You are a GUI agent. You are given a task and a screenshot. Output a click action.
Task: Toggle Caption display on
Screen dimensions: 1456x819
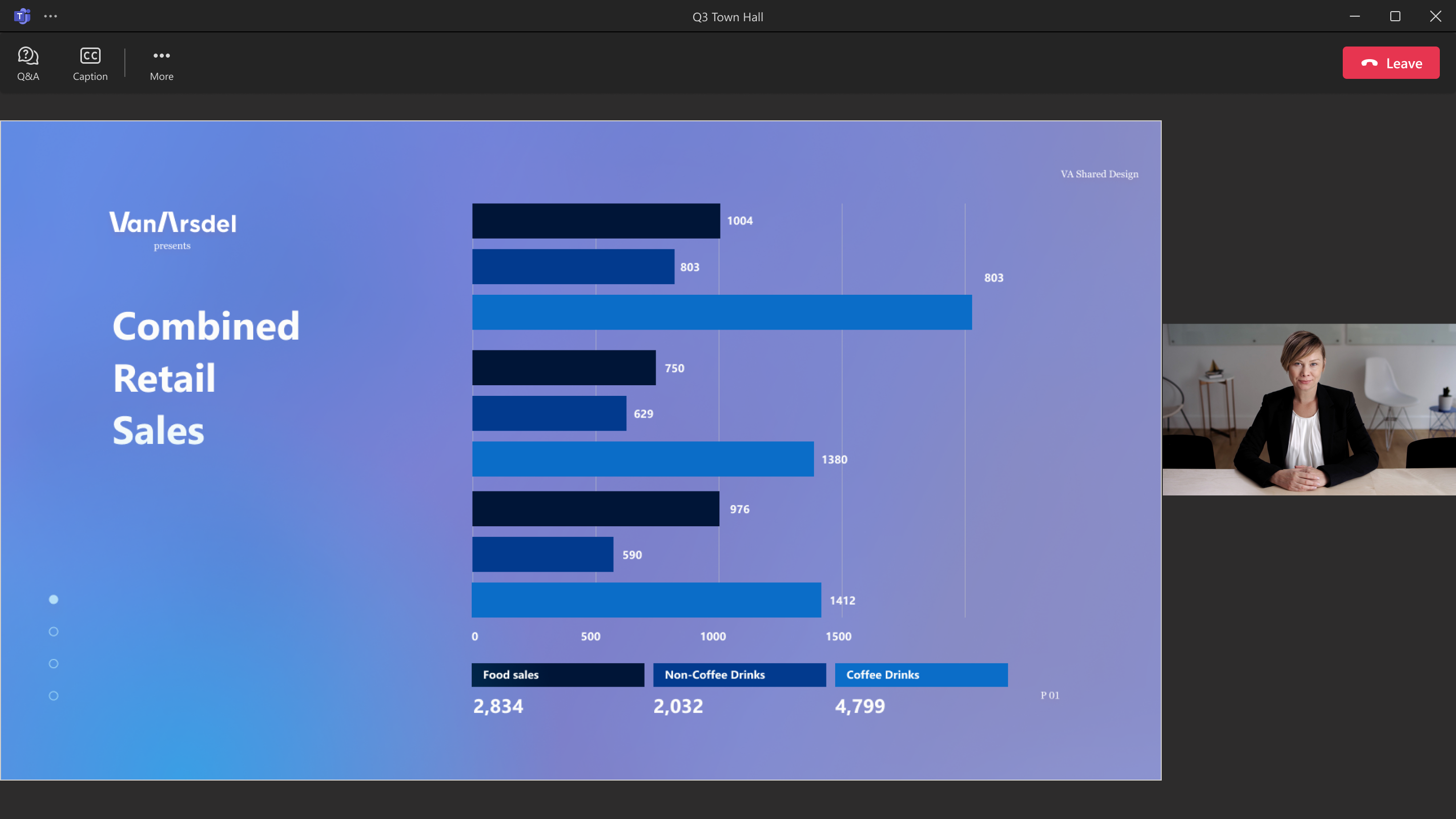(x=90, y=62)
